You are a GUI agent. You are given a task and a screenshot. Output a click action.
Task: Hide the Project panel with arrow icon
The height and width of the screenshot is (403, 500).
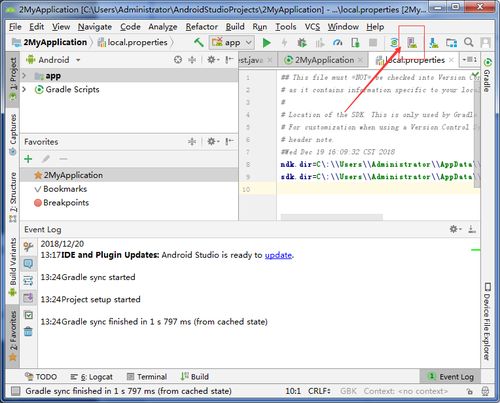click(x=229, y=60)
